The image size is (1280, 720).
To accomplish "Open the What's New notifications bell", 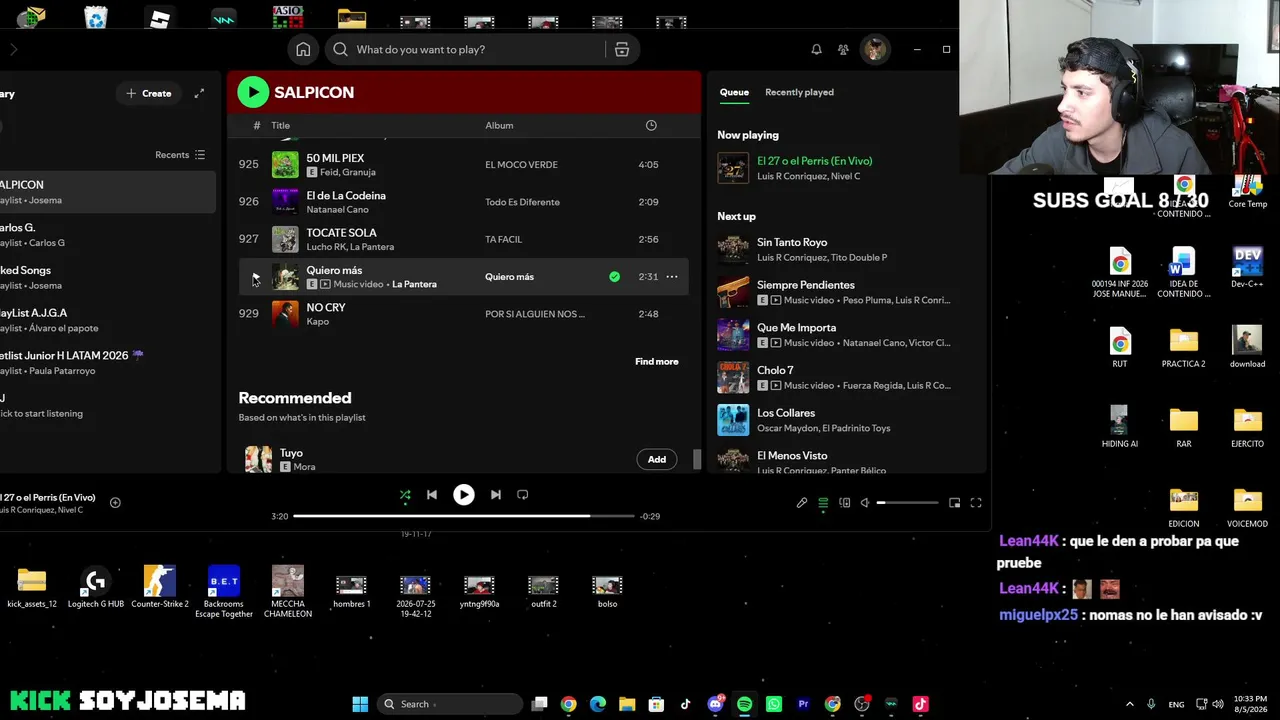I will pyautogui.click(x=816, y=49).
